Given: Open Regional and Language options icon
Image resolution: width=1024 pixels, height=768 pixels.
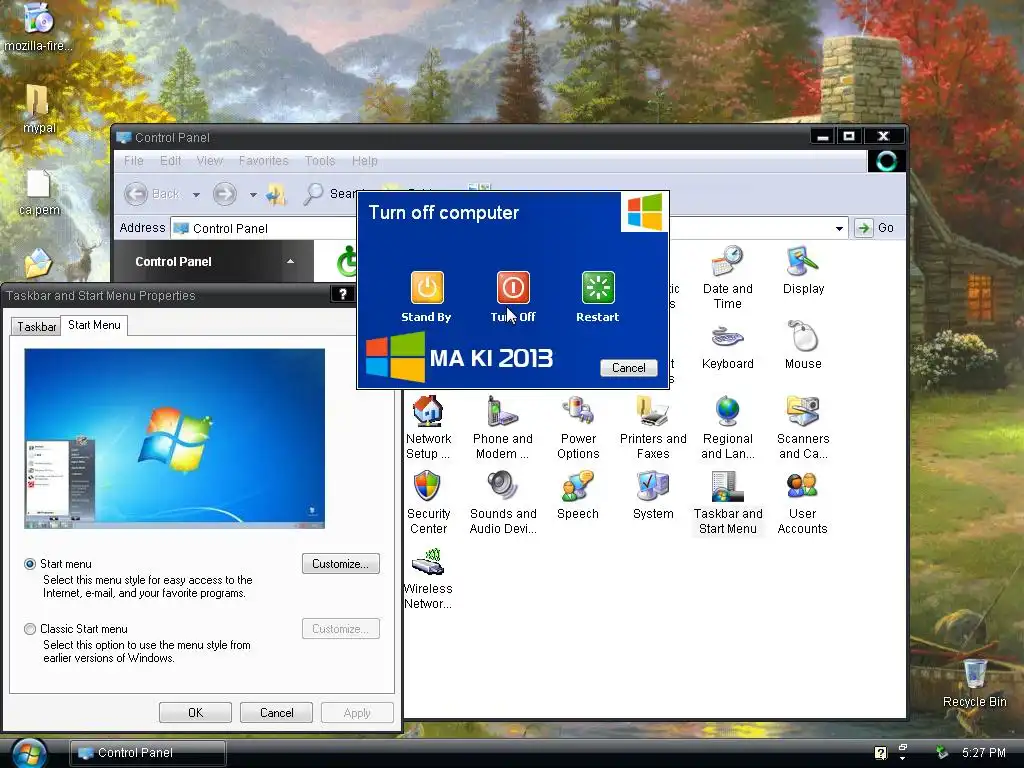Looking at the screenshot, I should pyautogui.click(x=728, y=428).
